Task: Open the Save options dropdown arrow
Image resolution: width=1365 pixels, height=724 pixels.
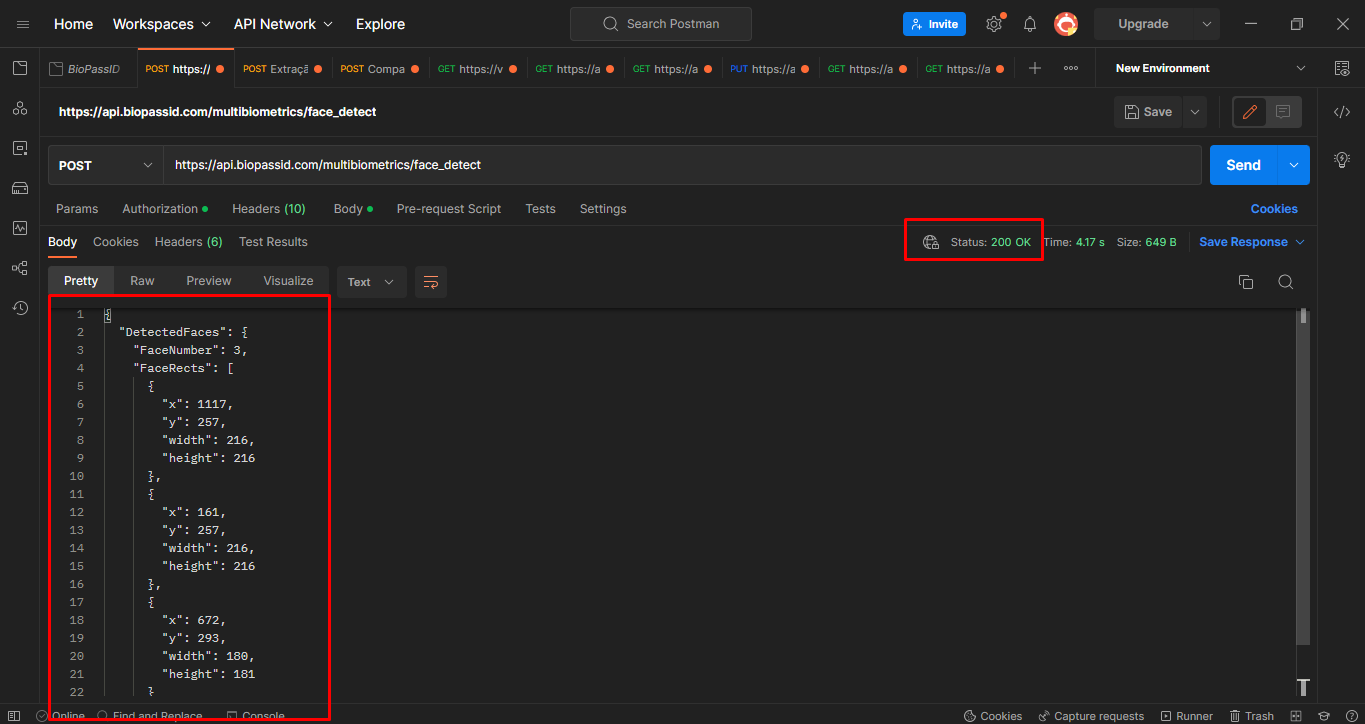Action: point(1195,112)
